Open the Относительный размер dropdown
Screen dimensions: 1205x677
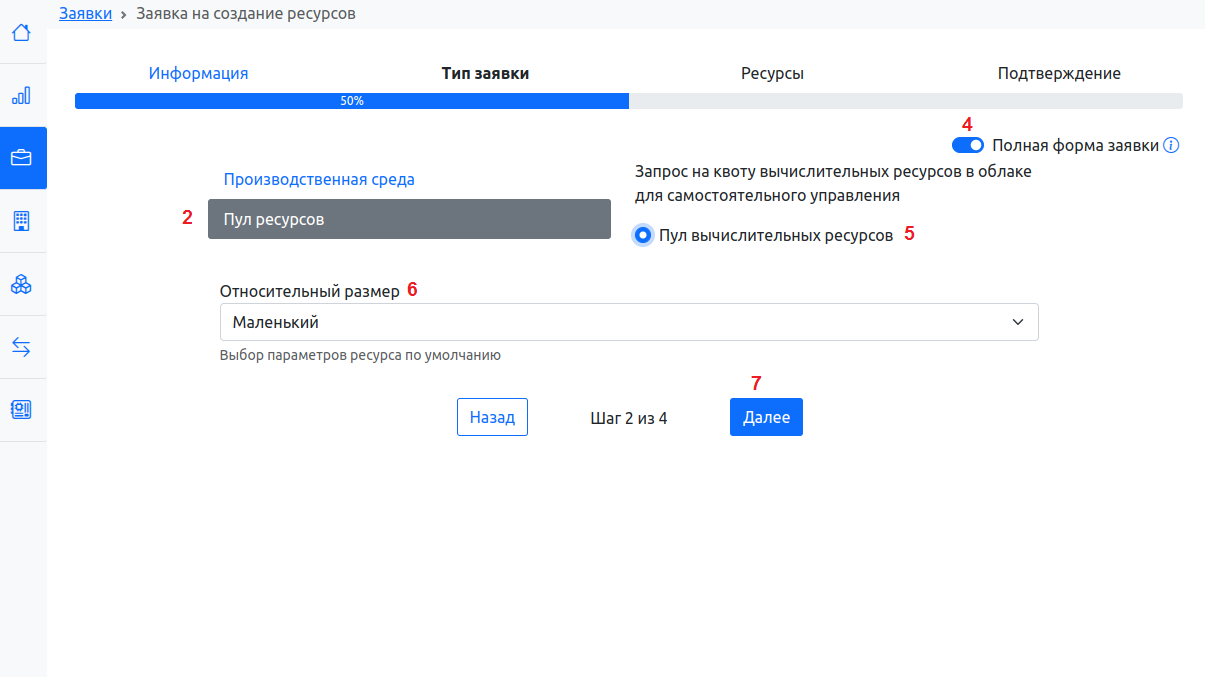628,323
